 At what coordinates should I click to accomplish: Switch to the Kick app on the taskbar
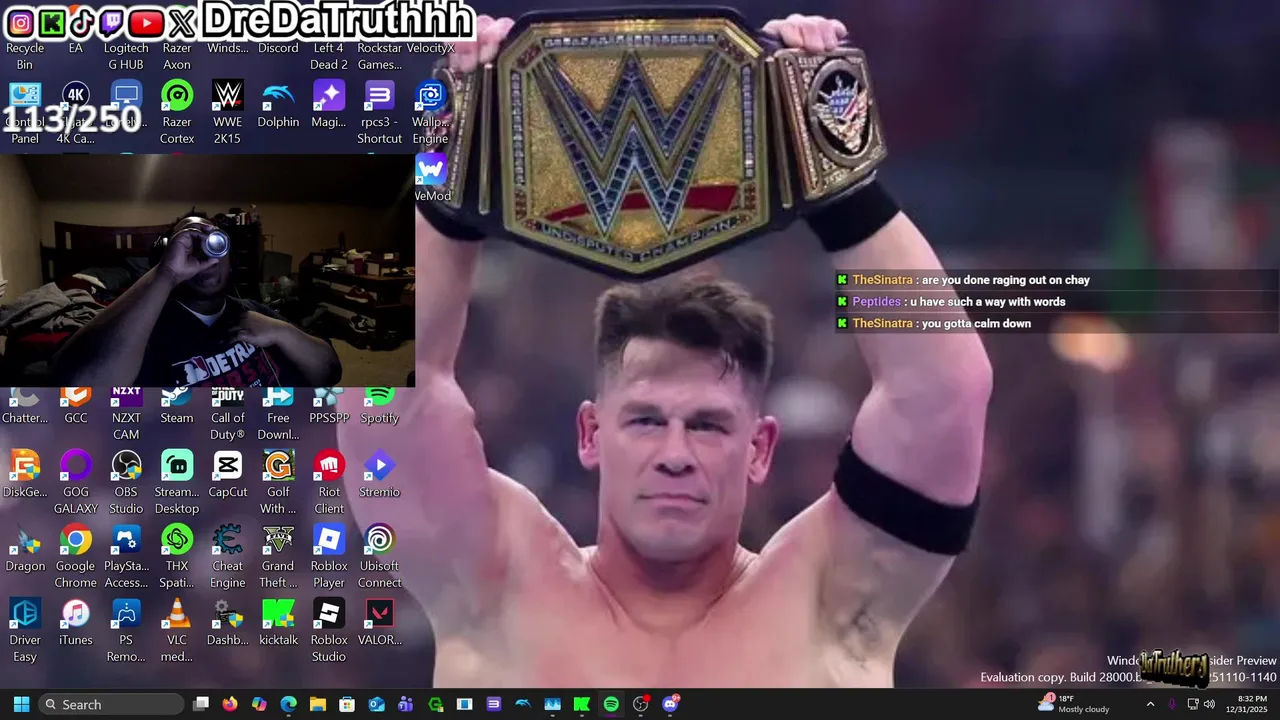(x=582, y=704)
